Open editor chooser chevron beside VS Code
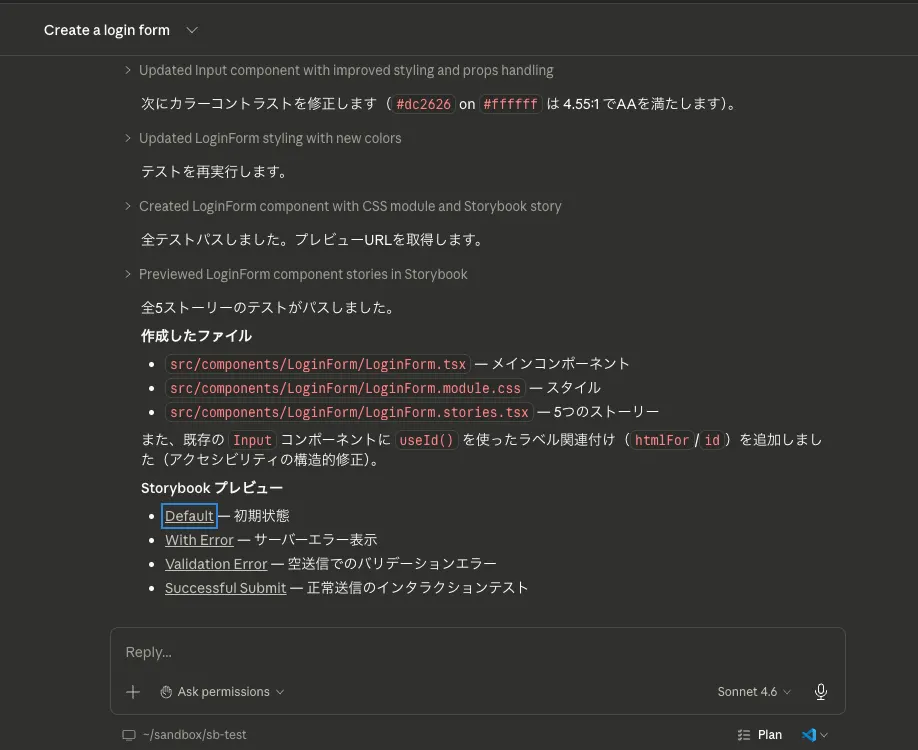The image size is (918, 750). [824, 735]
